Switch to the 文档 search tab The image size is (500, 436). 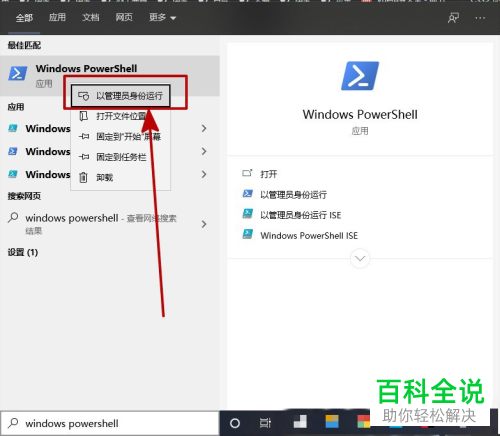(91, 17)
